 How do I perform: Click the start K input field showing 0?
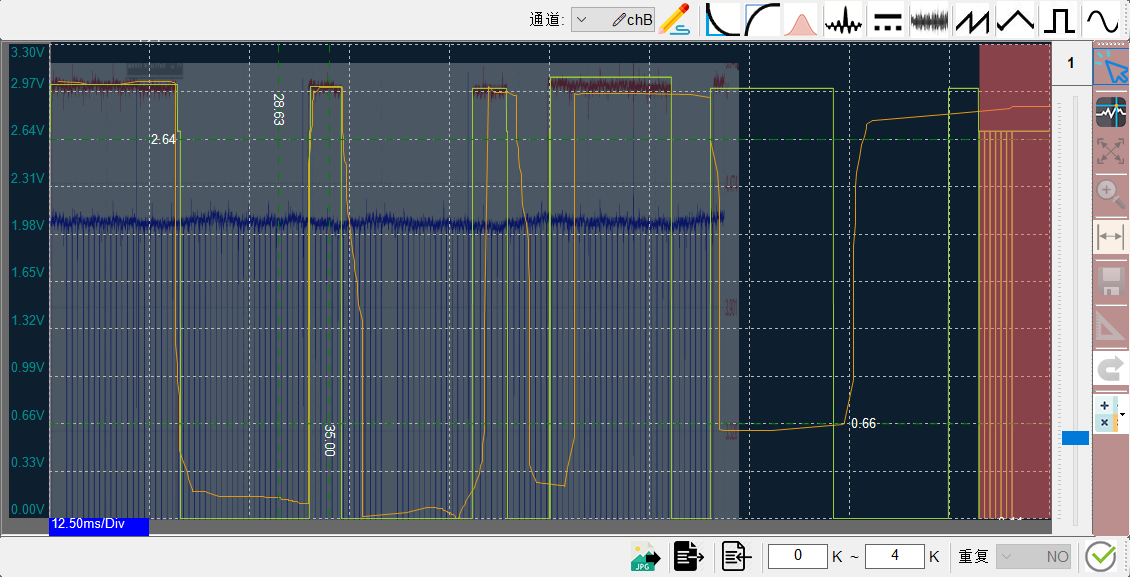[x=798, y=556]
